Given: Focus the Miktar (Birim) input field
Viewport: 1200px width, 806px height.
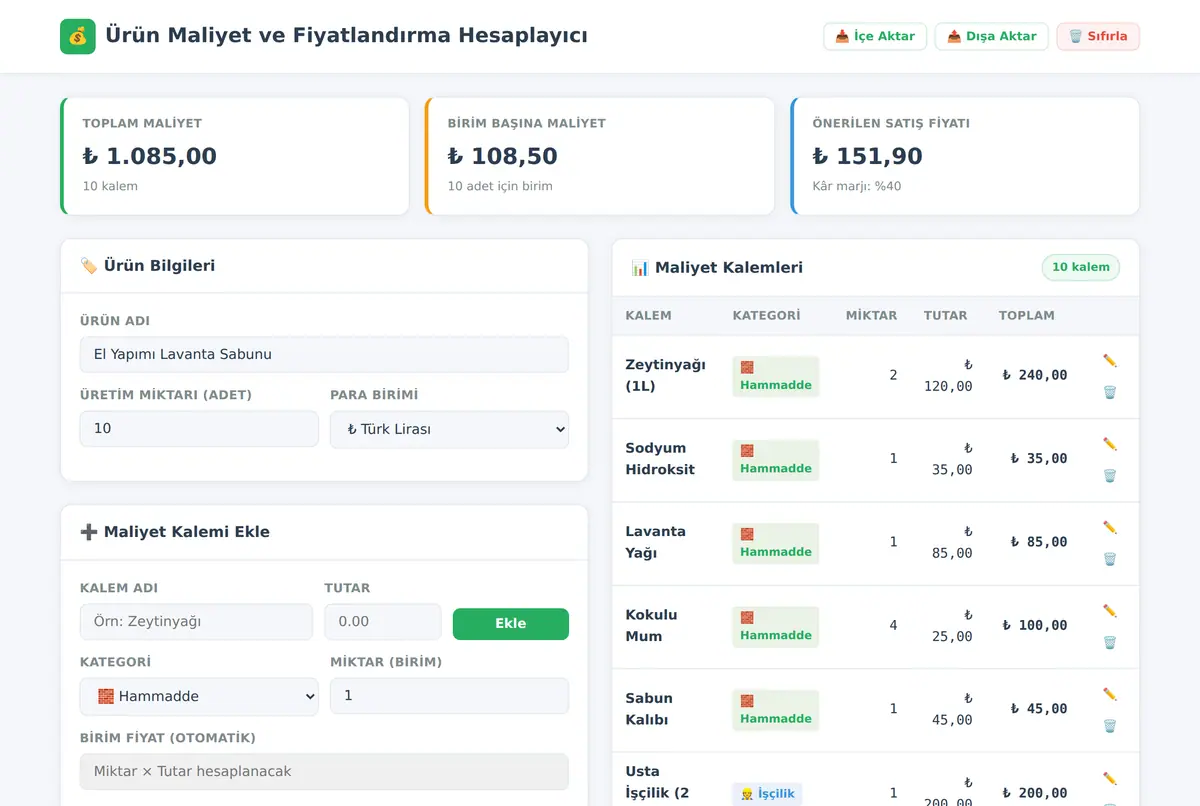Looking at the screenshot, I should click(449, 695).
